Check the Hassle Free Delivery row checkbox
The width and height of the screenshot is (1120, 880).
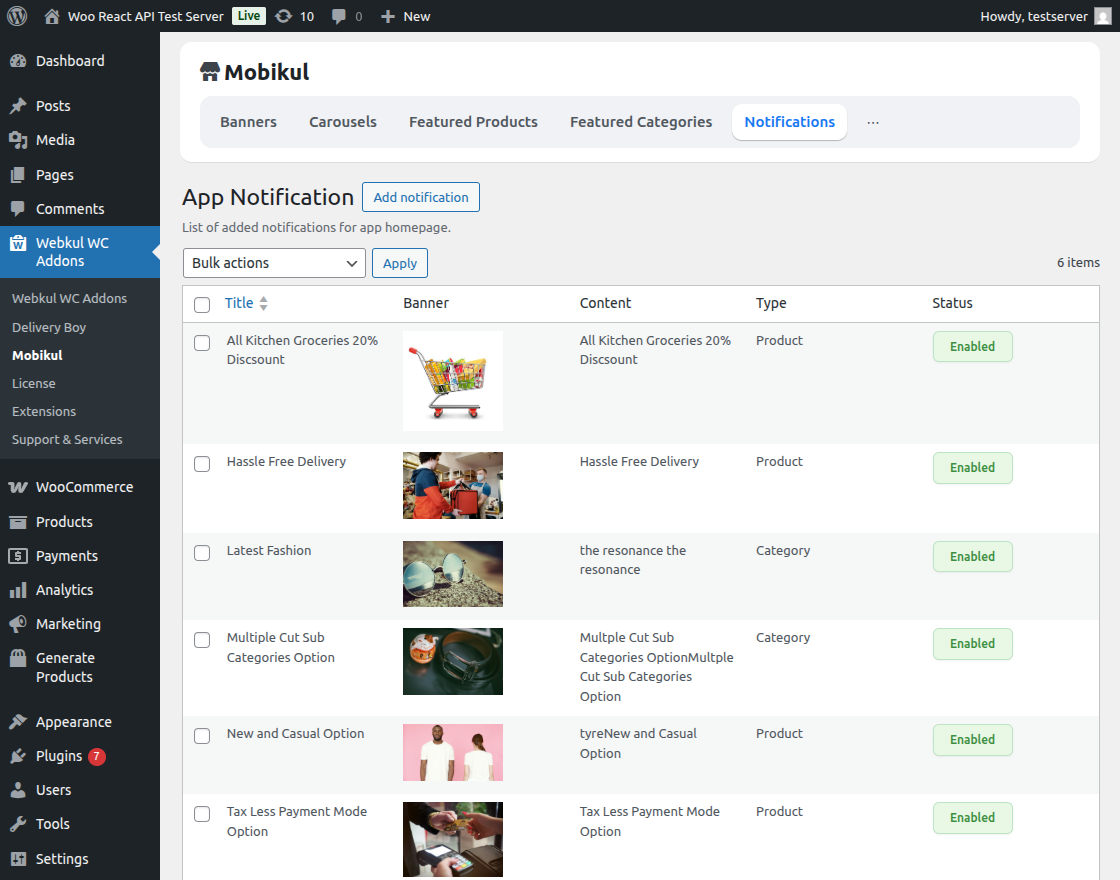coord(202,464)
